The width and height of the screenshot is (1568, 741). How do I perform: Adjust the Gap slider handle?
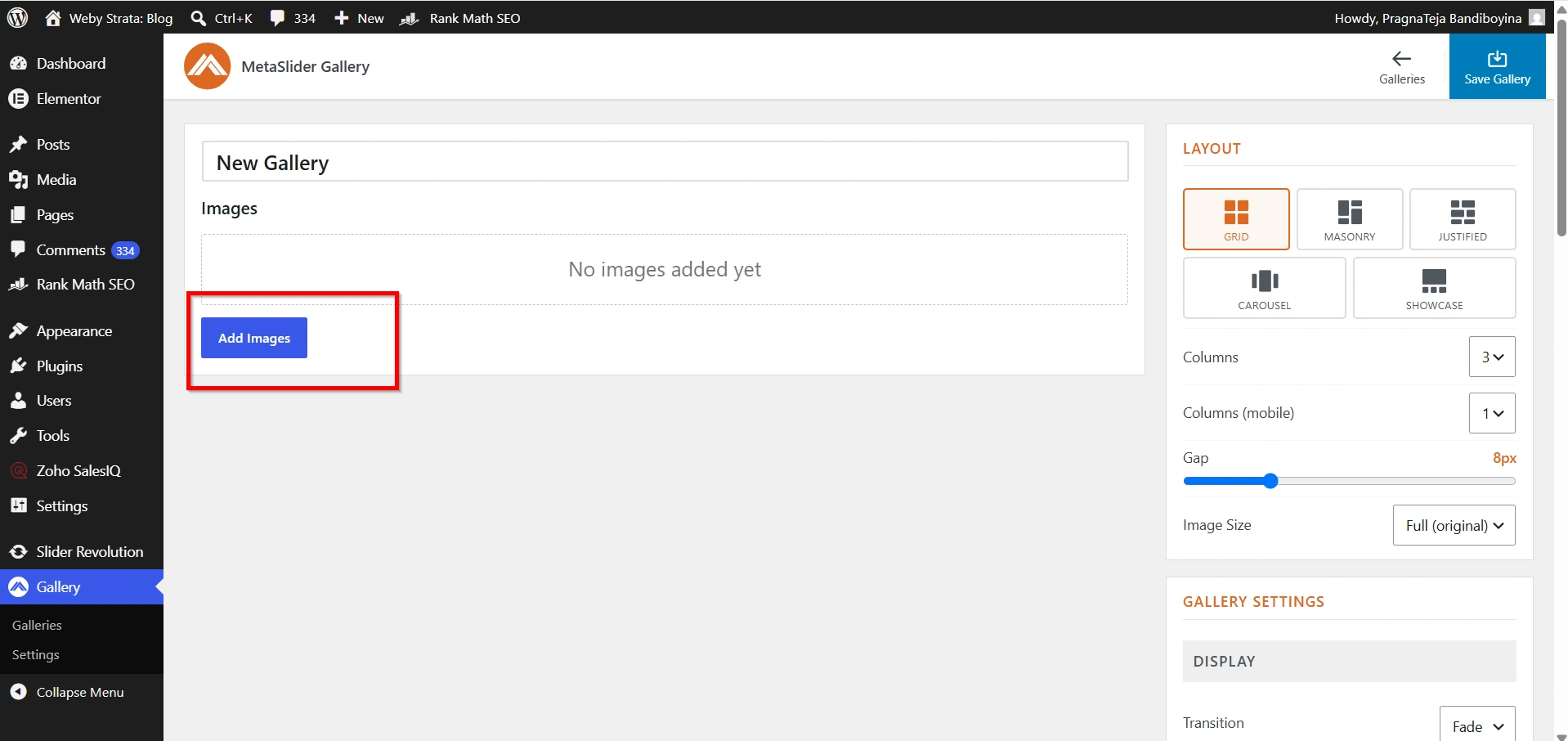point(1270,481)
